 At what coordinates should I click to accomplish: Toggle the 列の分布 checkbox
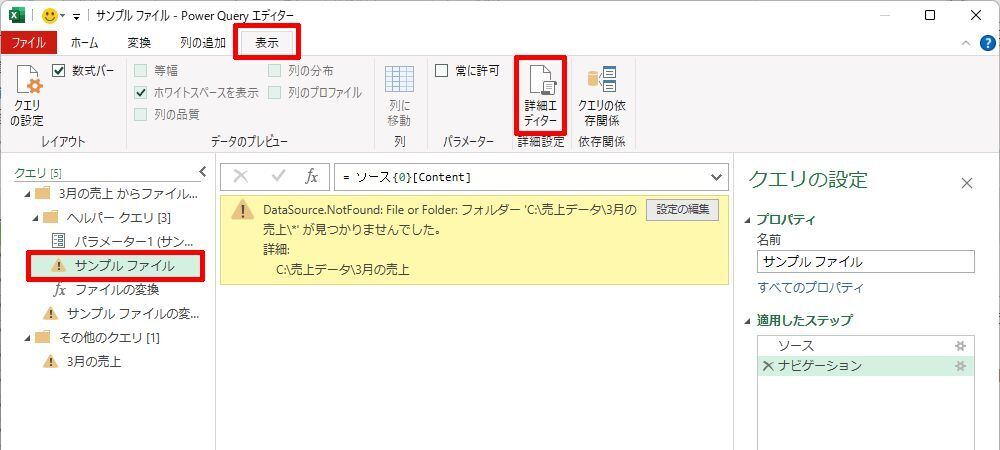click(x=275, y=71)
